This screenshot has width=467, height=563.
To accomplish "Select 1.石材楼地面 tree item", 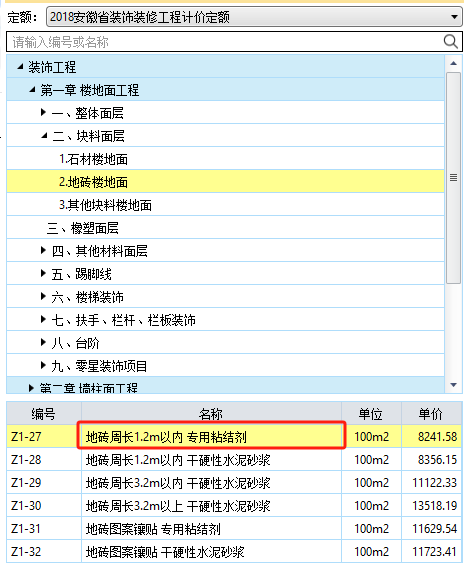I will (x=93, y=159).
